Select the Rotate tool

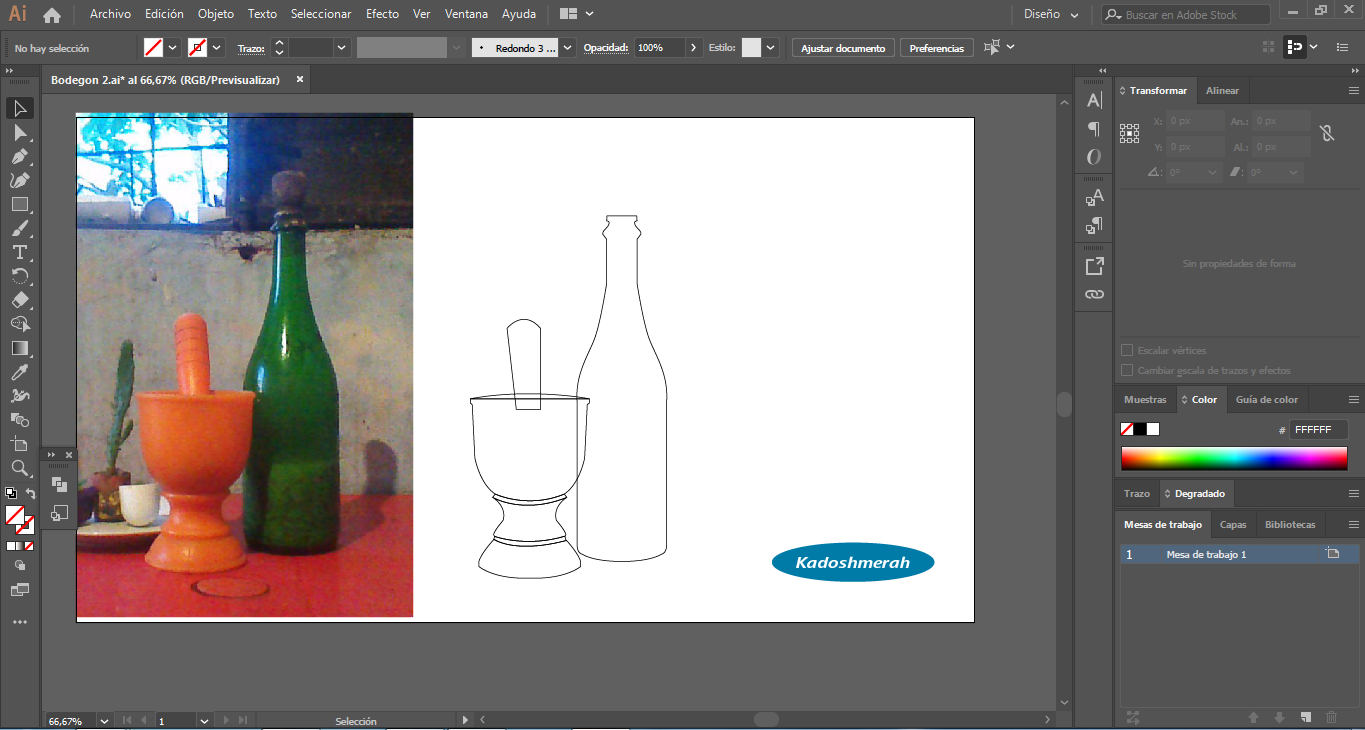click(20, 276)
